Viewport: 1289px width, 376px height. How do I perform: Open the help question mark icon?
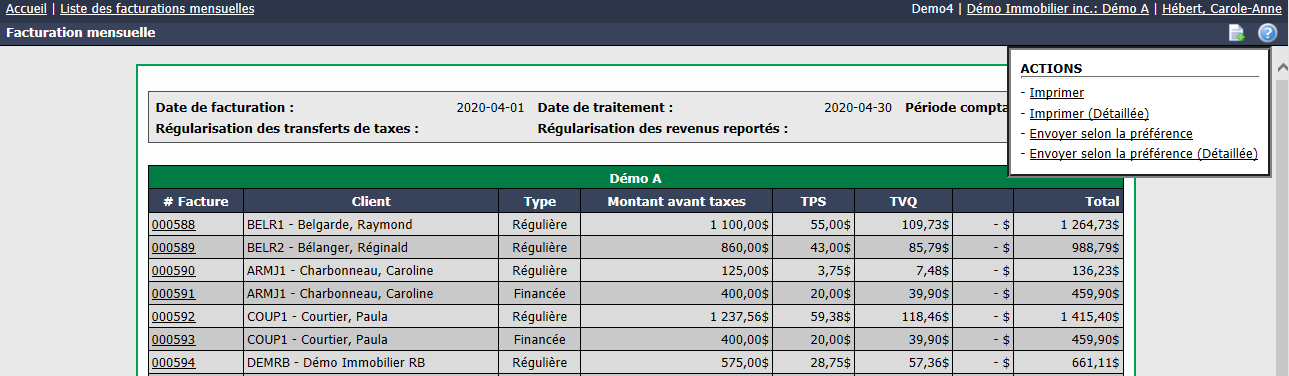pos(1267,33)
